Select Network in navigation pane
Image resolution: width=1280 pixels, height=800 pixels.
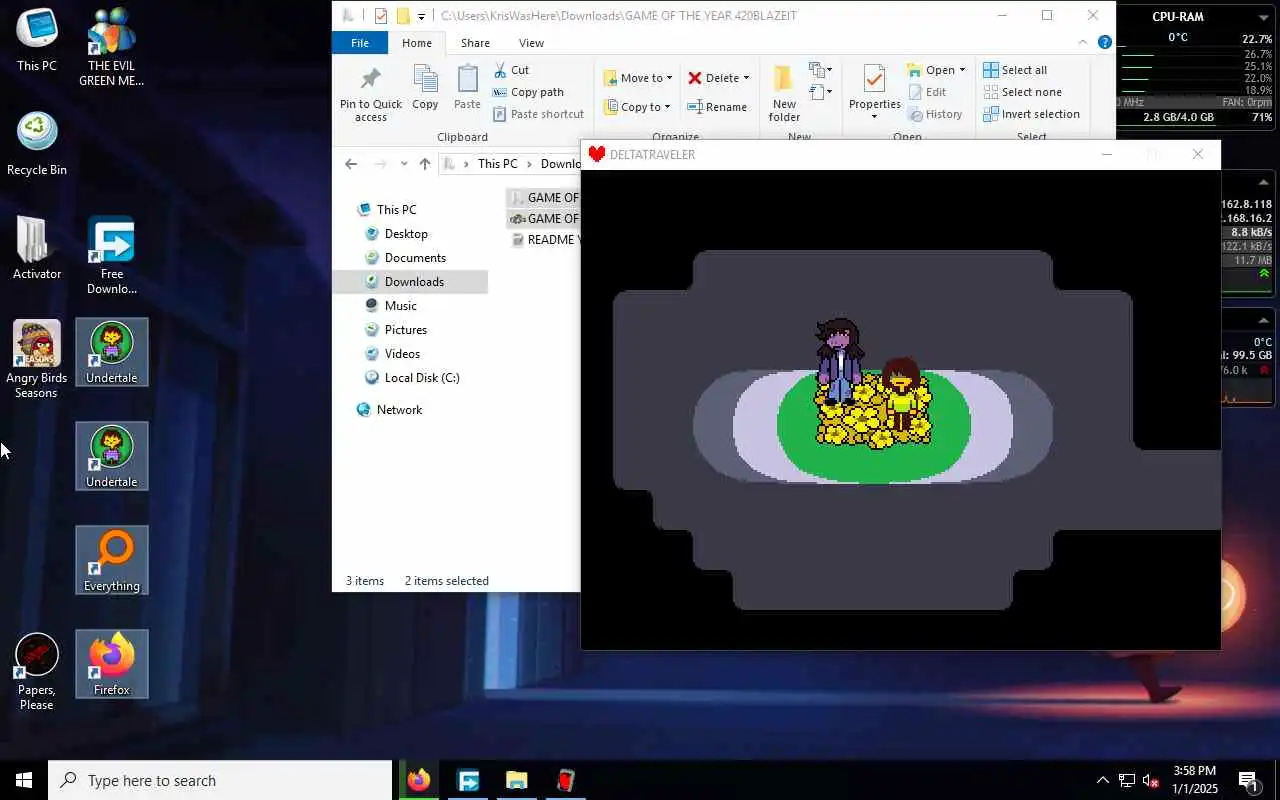399,410
